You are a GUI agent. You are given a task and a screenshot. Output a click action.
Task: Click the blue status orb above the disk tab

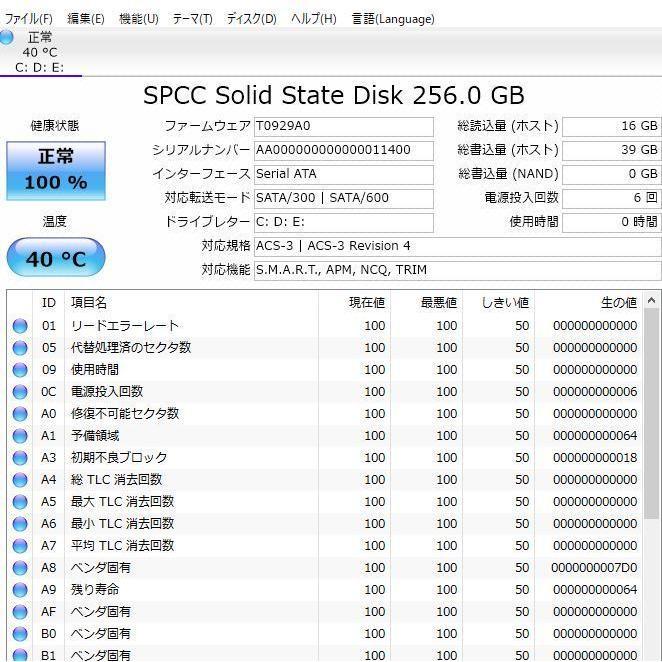tap(7, 38)
